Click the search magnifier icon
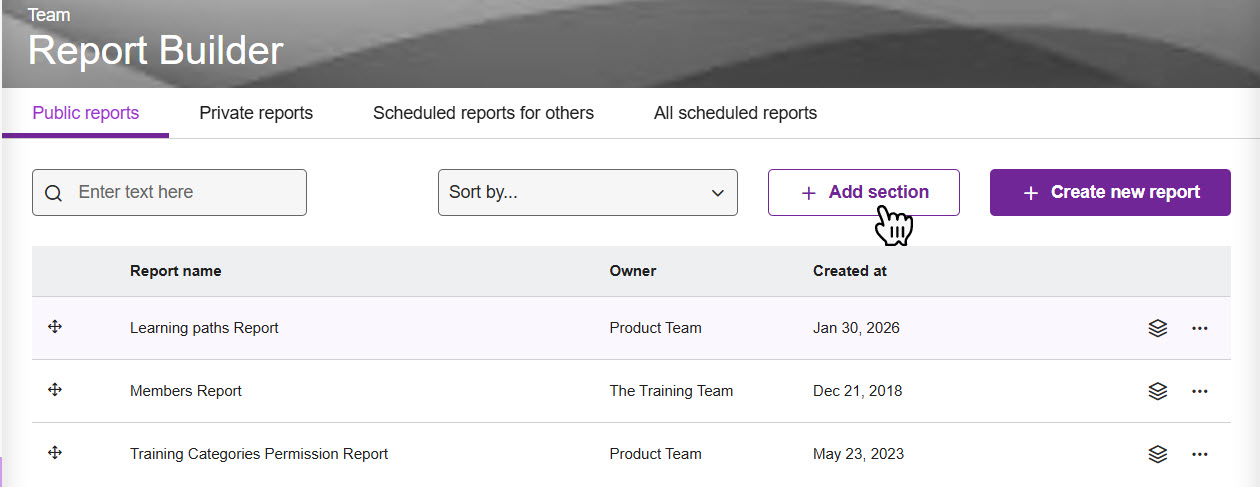 coord(54,193)
